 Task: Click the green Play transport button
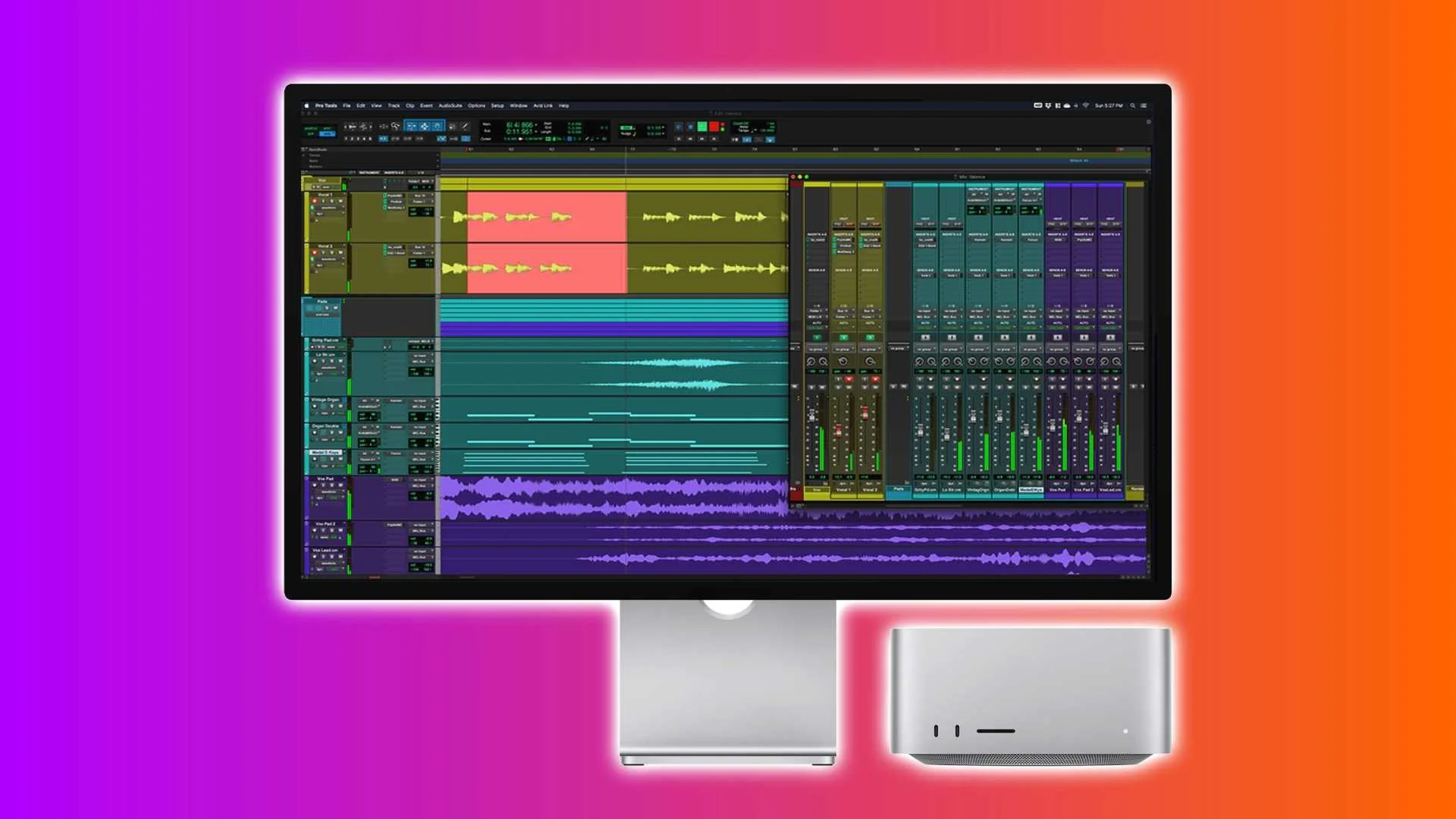702,127
